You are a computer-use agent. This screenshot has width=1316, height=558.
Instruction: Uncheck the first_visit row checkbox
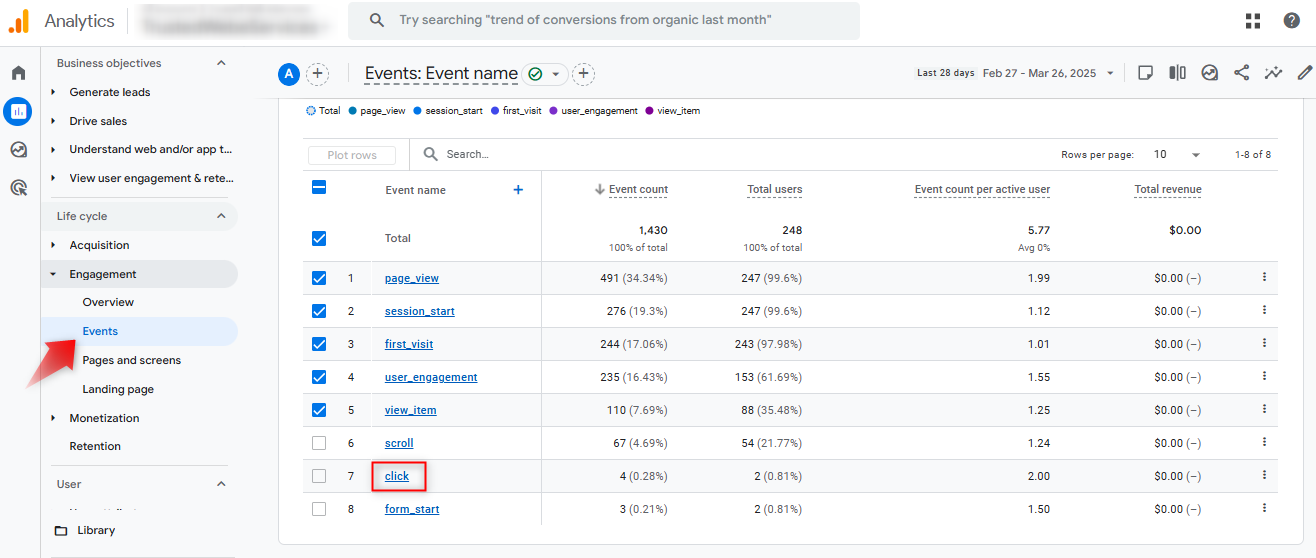(319, 344)
